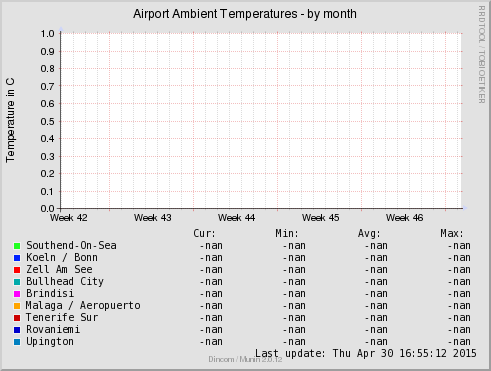Click the Last update timestamp text
This screenshot has height=371, width=491.
pyautogui.click(x=366, y=353)
